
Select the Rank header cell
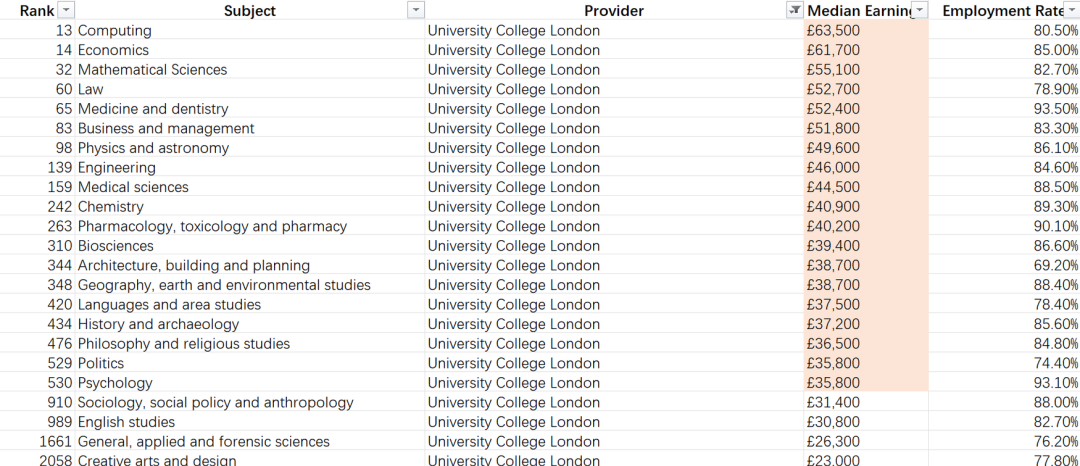pyautogui.click(x=38, y=10)
